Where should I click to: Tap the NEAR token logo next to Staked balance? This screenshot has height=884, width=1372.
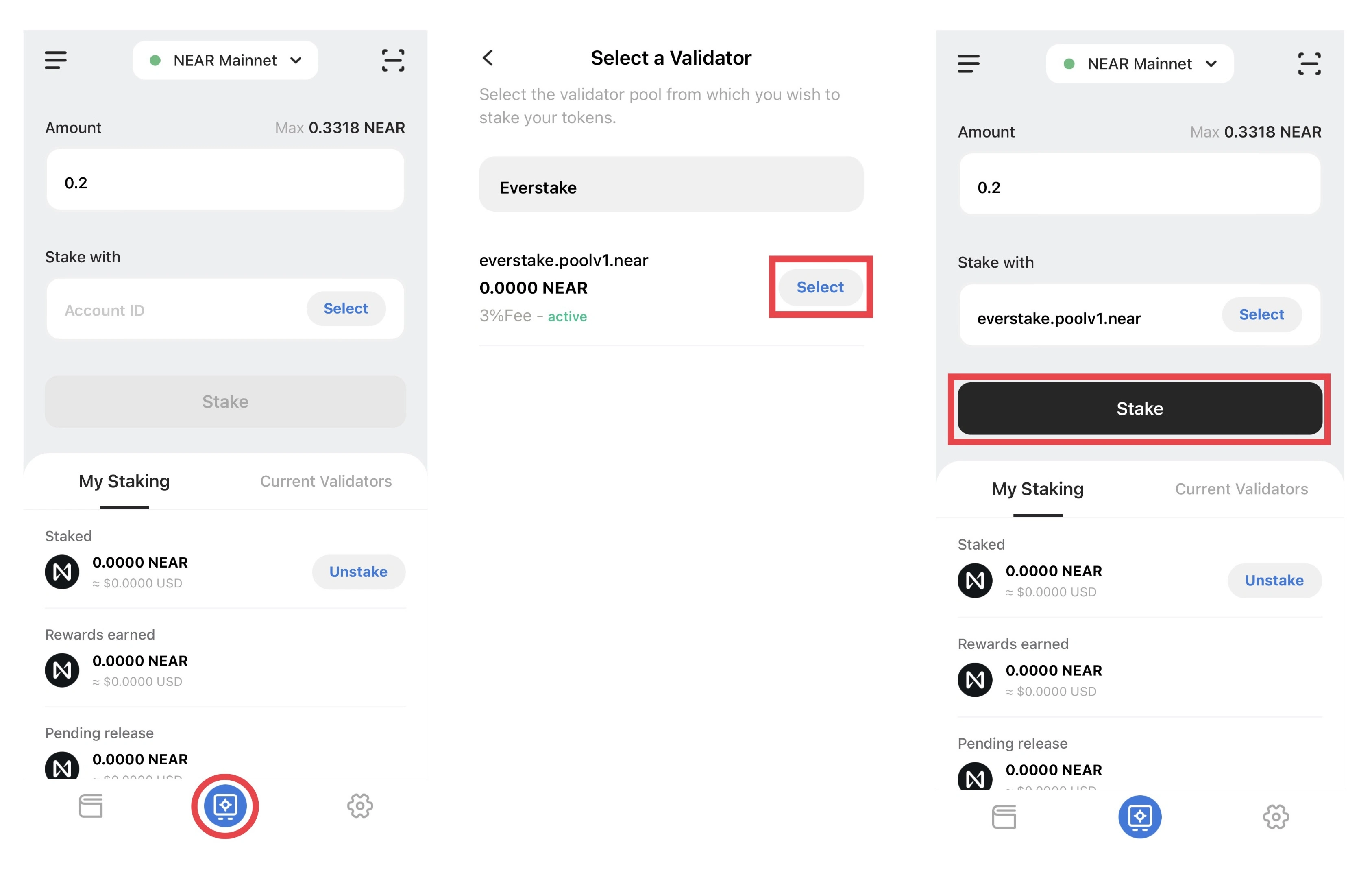tap(62, 571)
